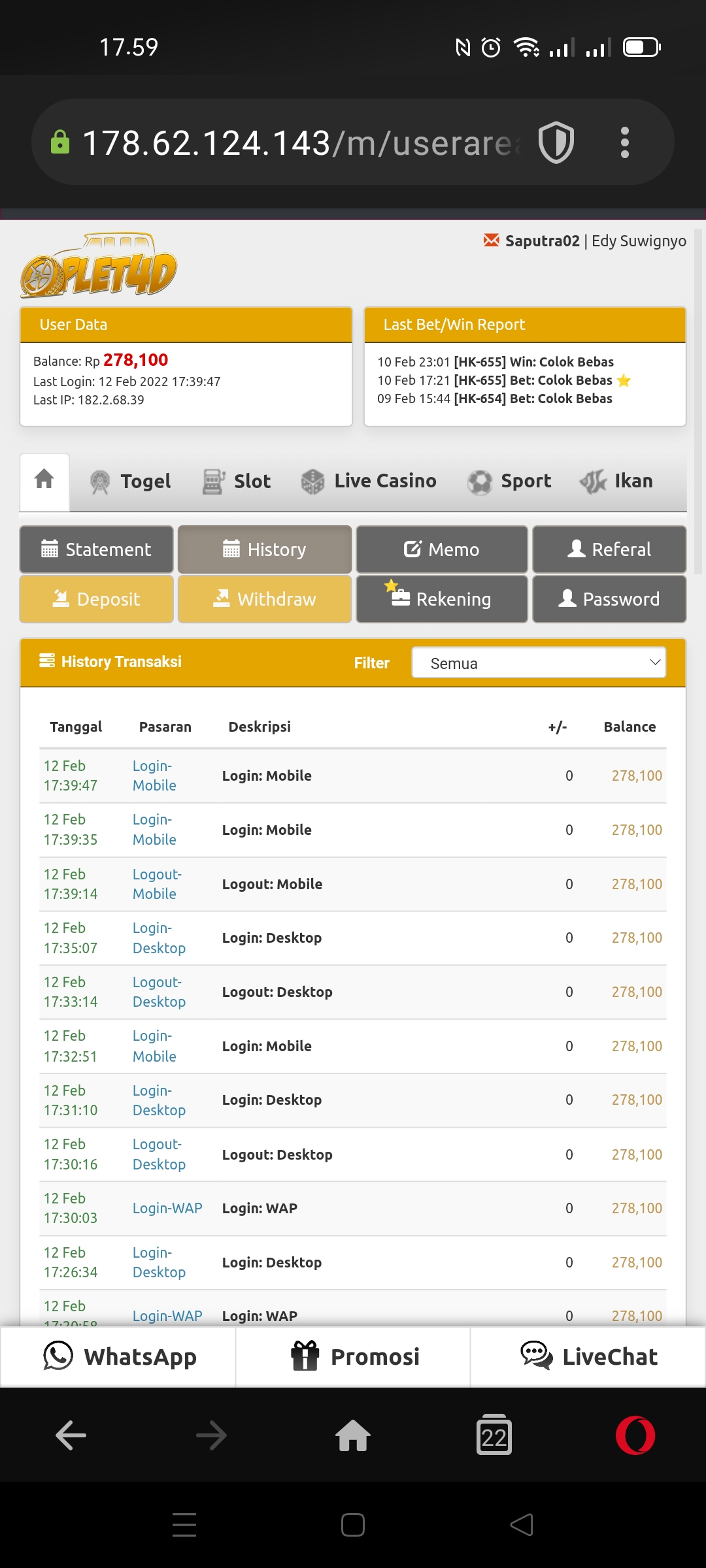Tap the browser shield icon

[556, 142]
